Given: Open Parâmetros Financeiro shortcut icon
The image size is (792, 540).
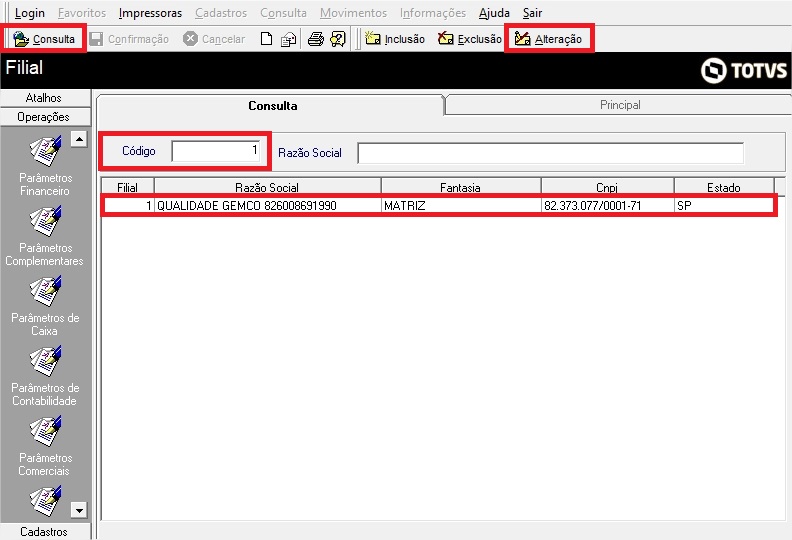Looking at the screenshot, I should coord(45,151).
